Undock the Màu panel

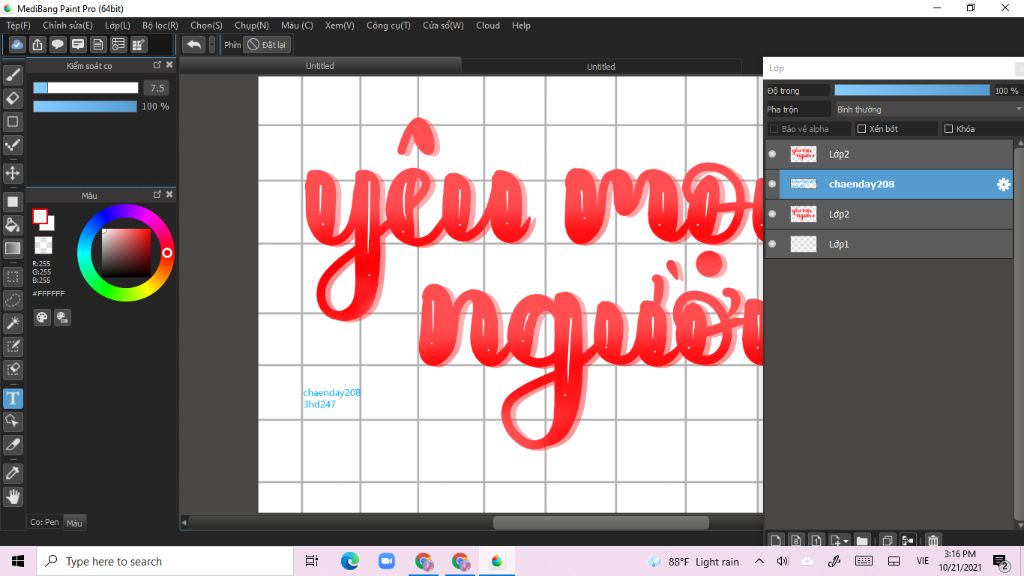tap(157, 195)
